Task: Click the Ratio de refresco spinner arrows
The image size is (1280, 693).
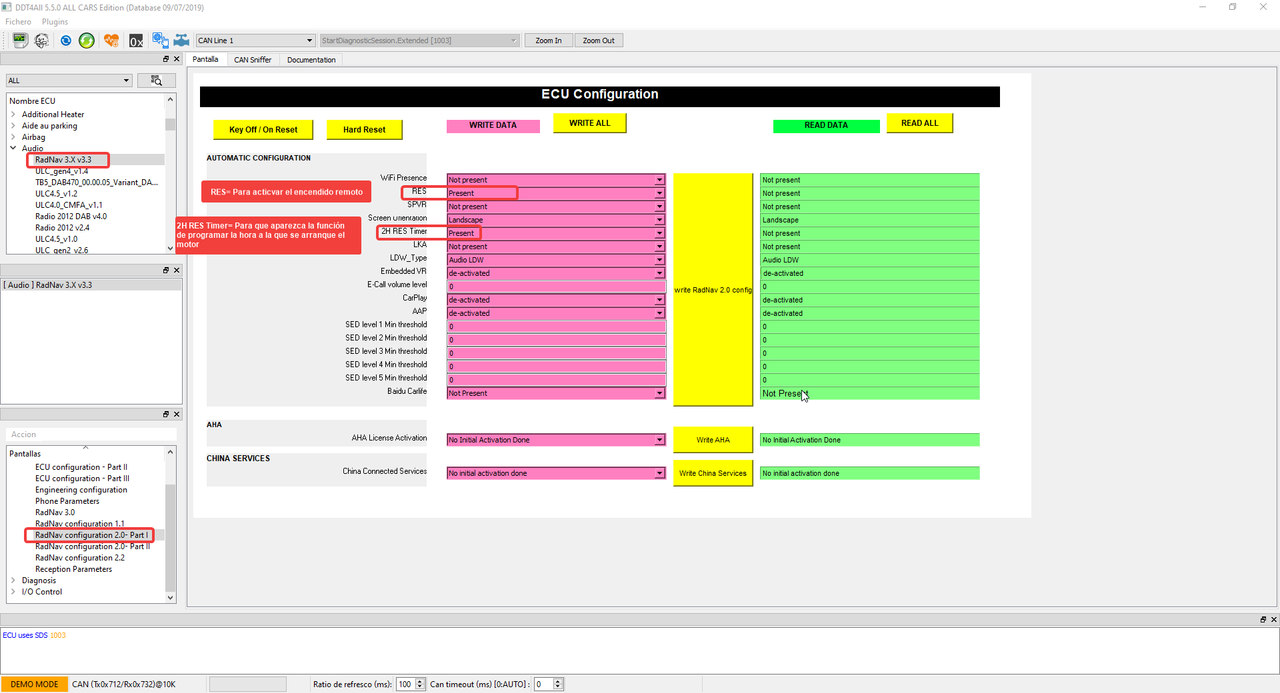Action: (418, 684)
